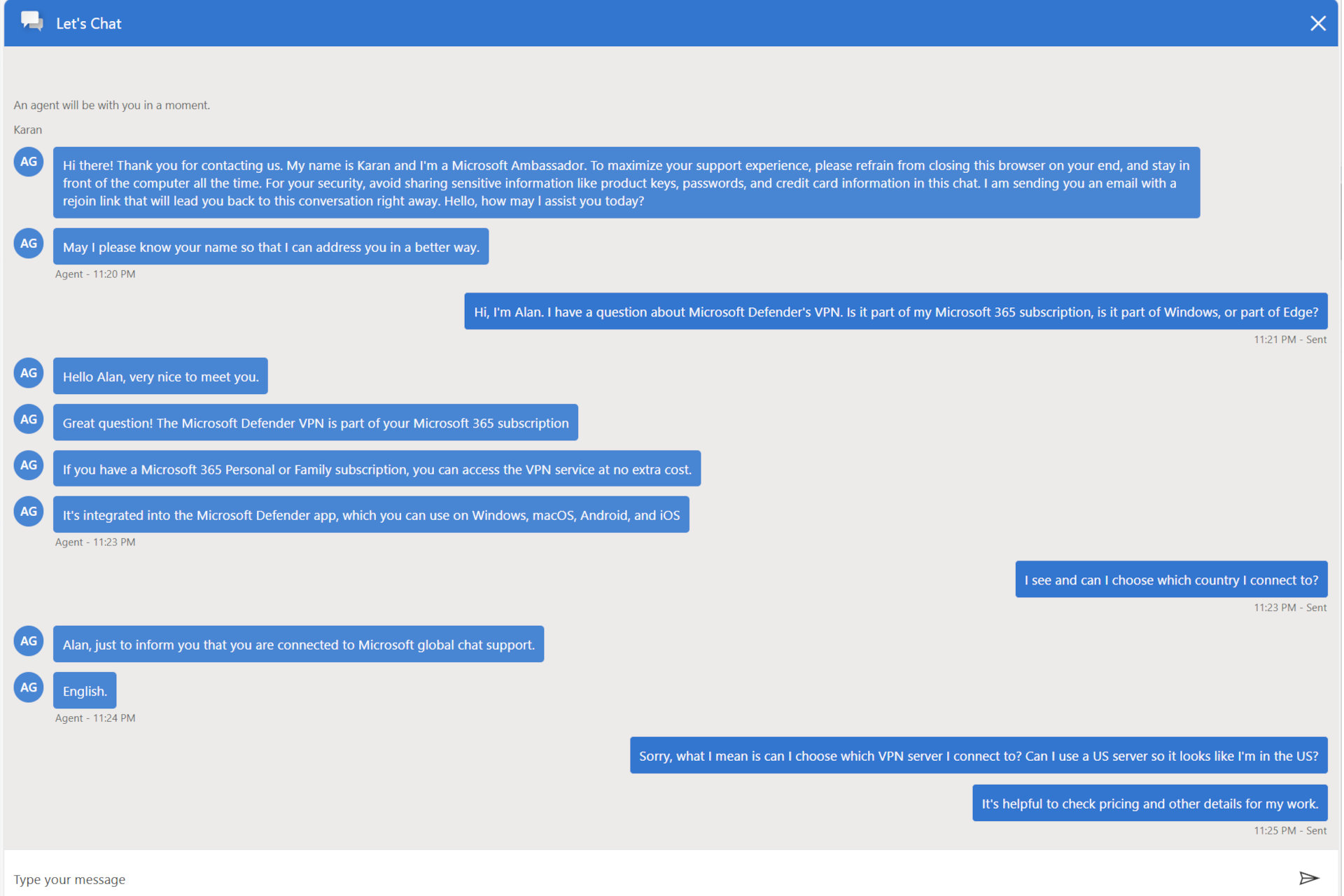
Task: Click the 'Type your message' input field
Action: pyautogui.click(x=659, y=878)
